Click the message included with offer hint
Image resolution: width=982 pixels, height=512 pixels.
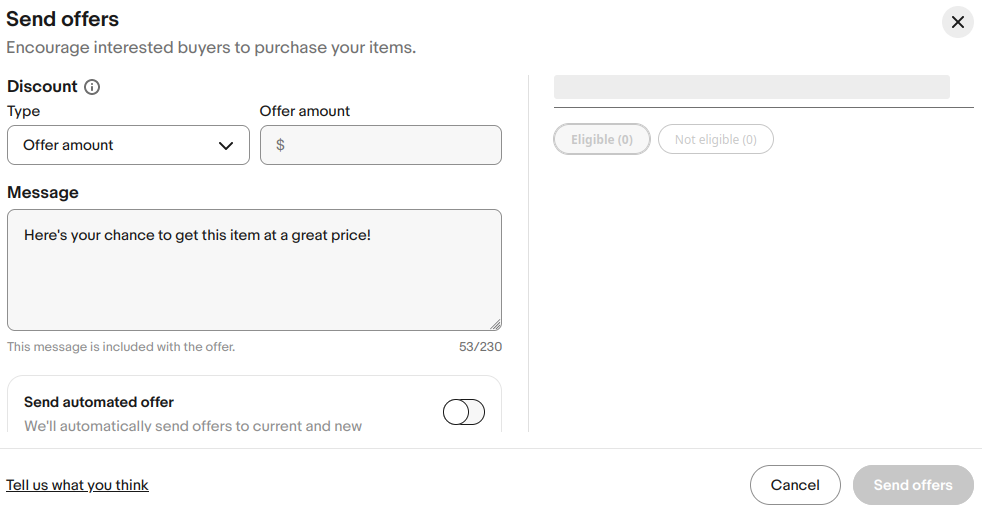pos(121,347)
